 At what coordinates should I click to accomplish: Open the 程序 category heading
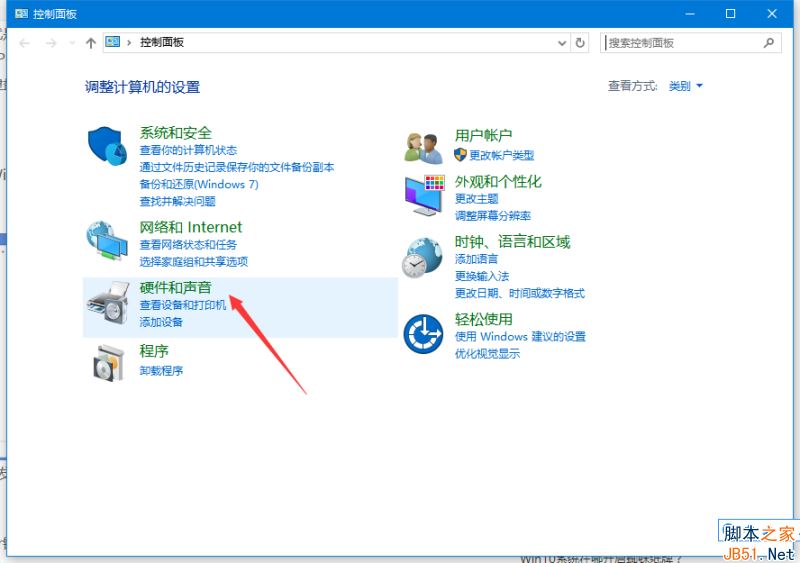(154, 351)
